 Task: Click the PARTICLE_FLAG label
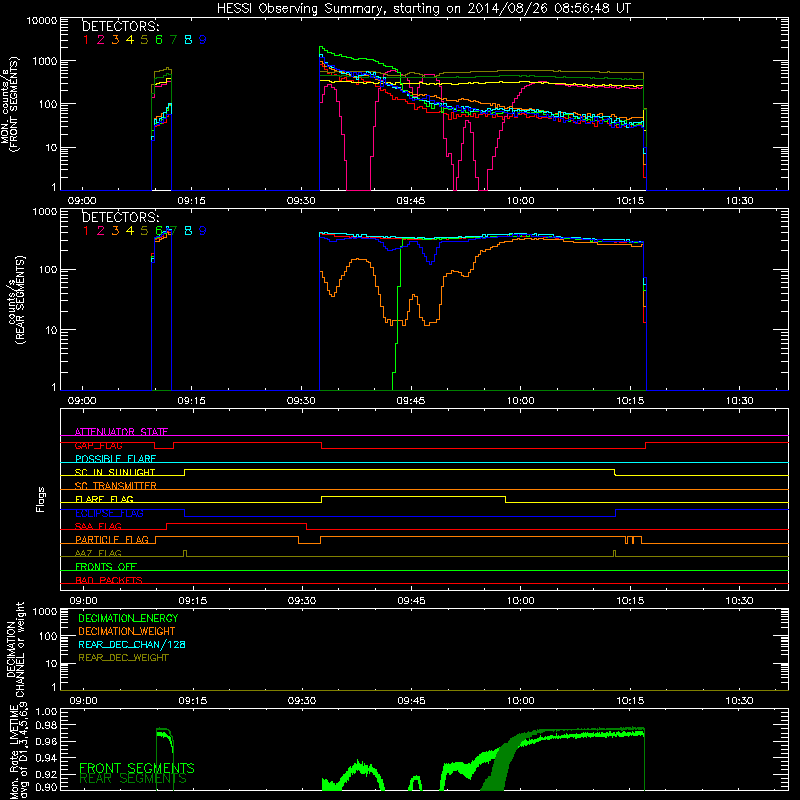pos(112,539)
